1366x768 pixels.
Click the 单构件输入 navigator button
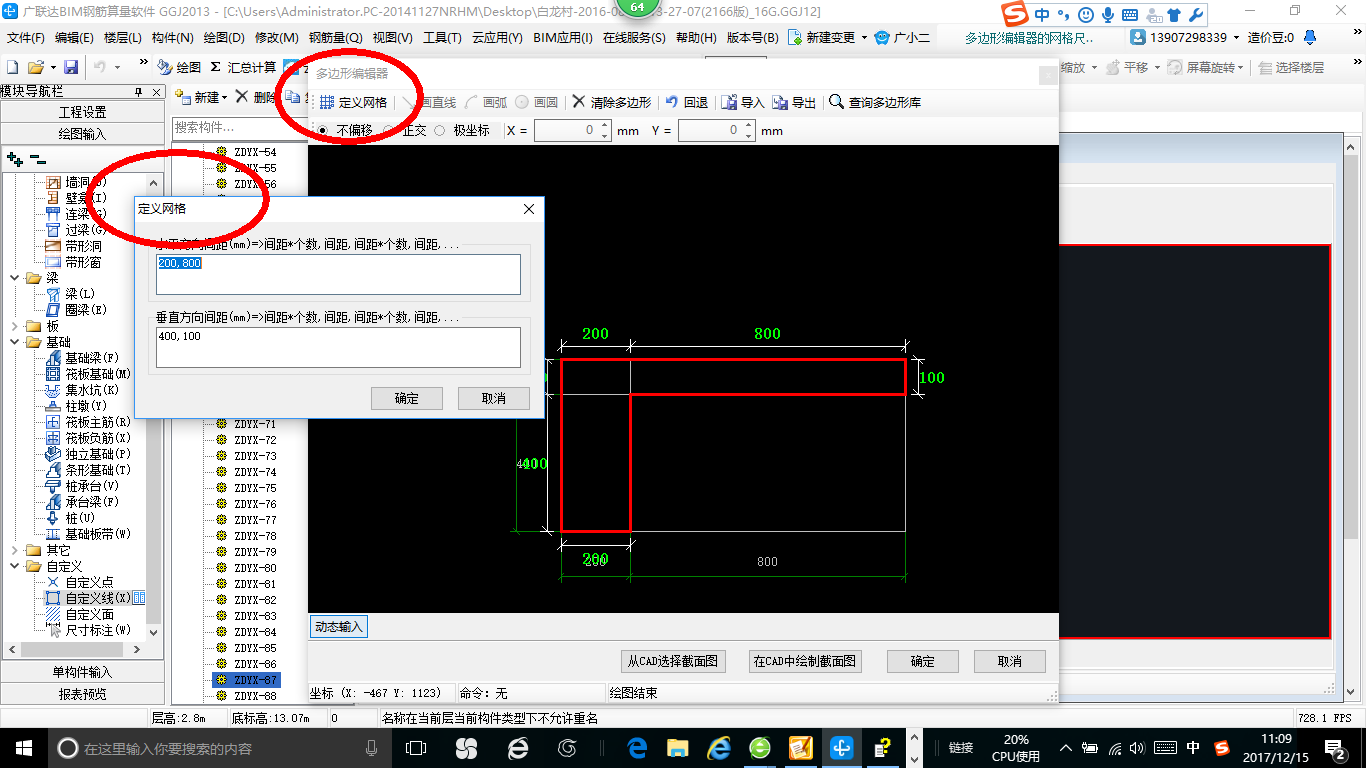[x=82, y=672]
